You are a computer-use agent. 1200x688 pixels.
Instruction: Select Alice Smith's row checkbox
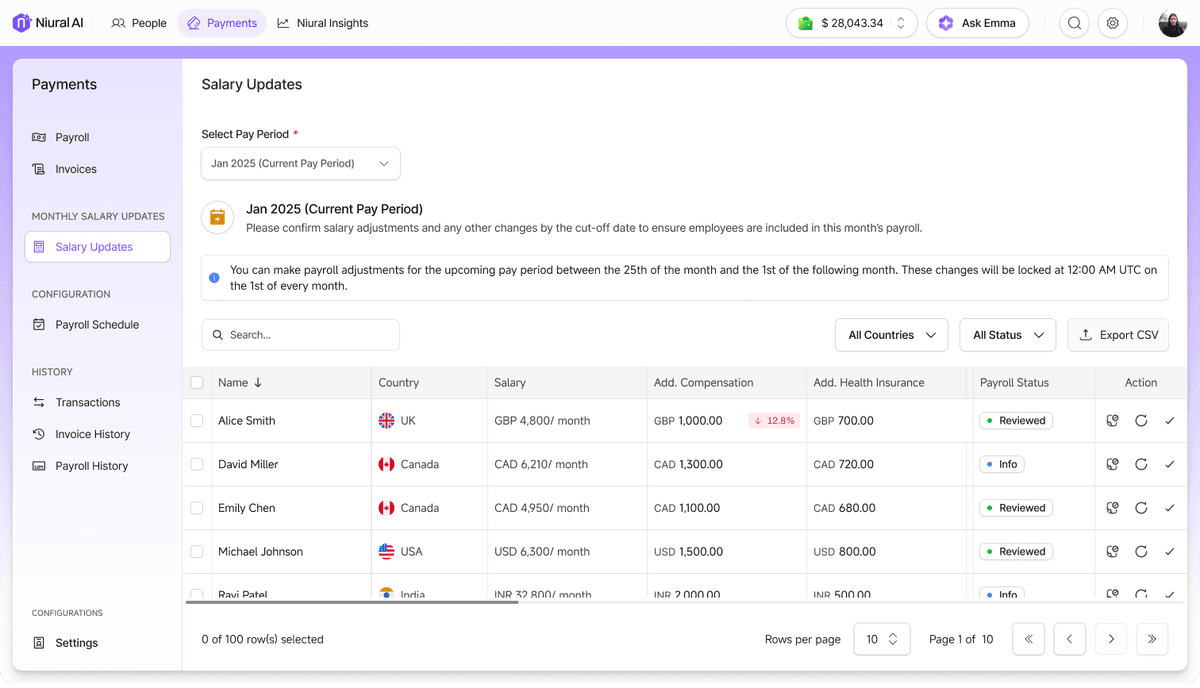click(197, 421)
